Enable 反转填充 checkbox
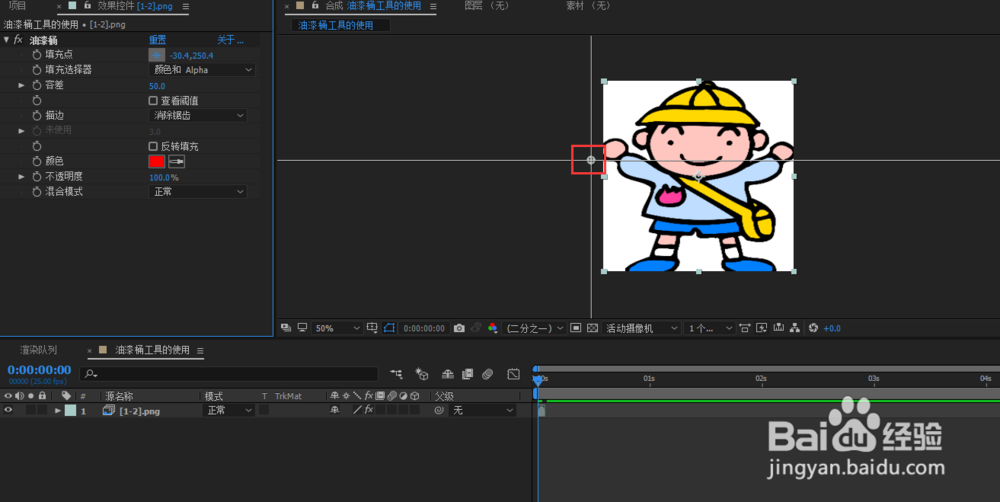 (153, 146)
